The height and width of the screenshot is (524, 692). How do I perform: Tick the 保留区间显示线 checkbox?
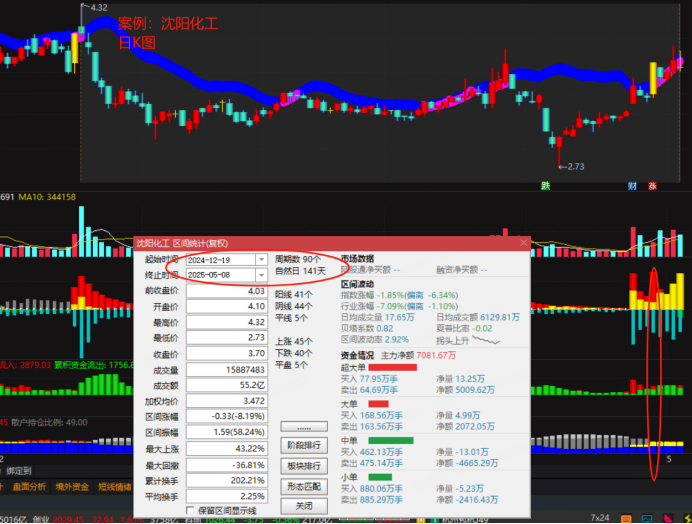(190, 511)
